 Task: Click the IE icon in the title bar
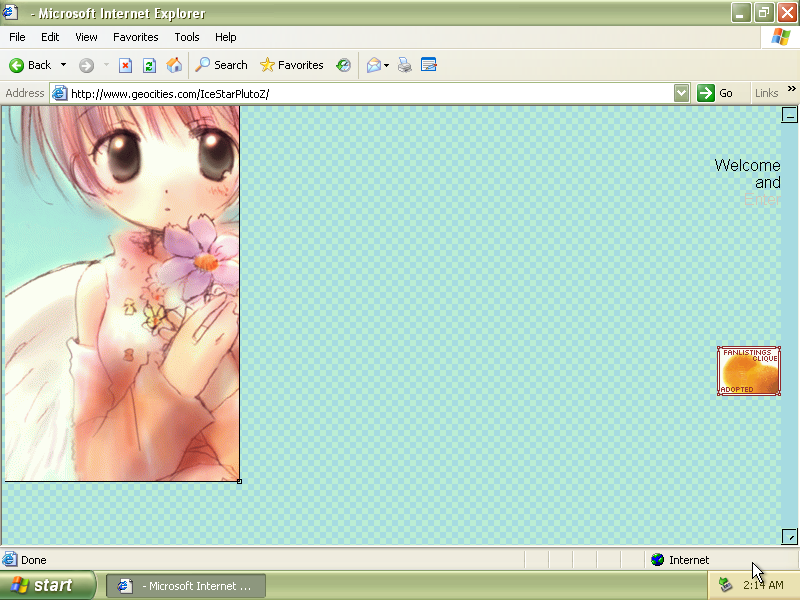tap(10, 12)
